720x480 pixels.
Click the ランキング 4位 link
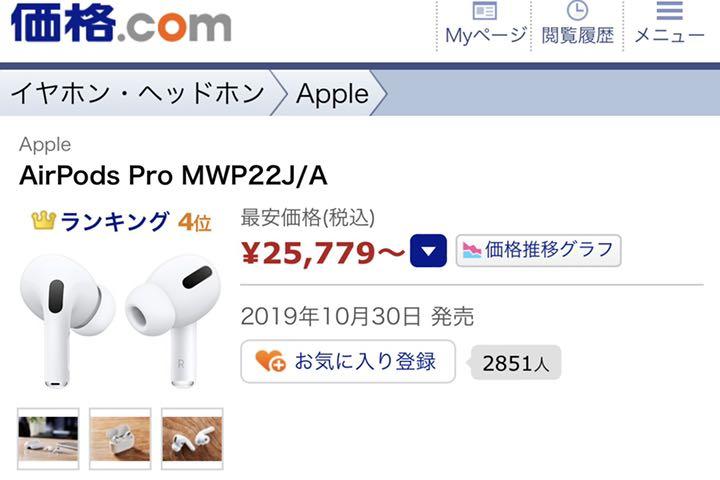(121, 222)
